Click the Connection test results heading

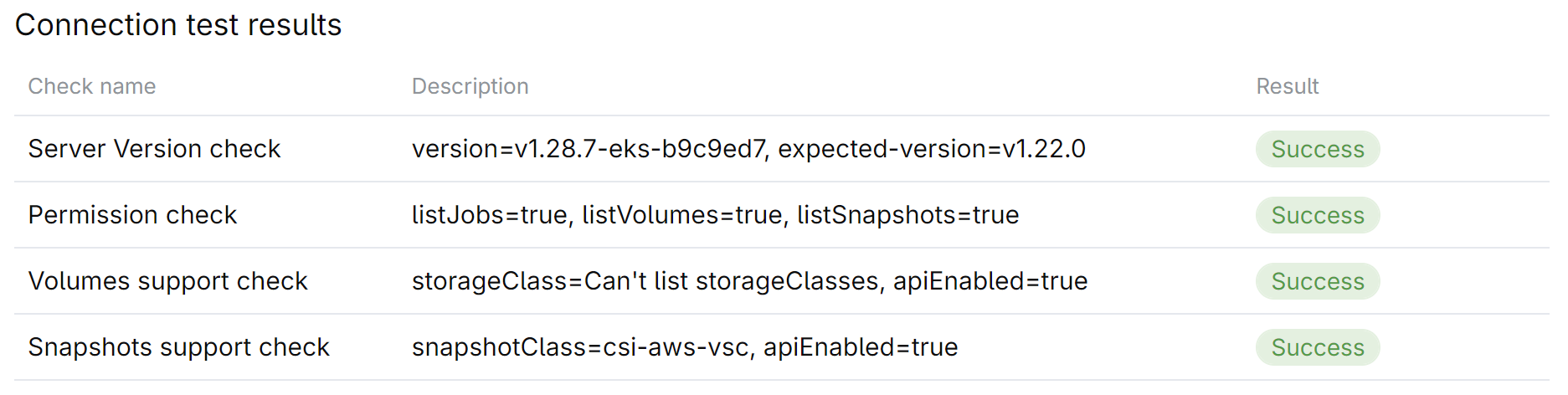tap(178, 25)
